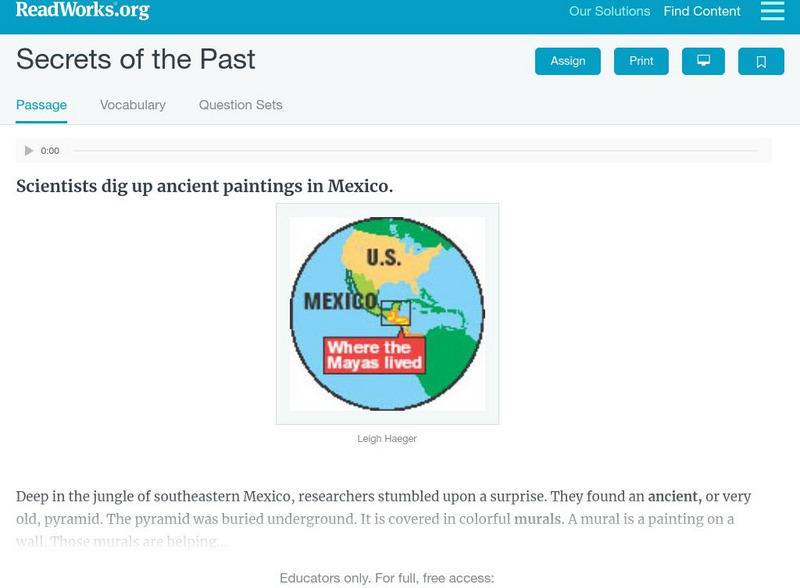Seek within the audio progress bar
Screen dimensions: 800x588
tap(415, 151)
